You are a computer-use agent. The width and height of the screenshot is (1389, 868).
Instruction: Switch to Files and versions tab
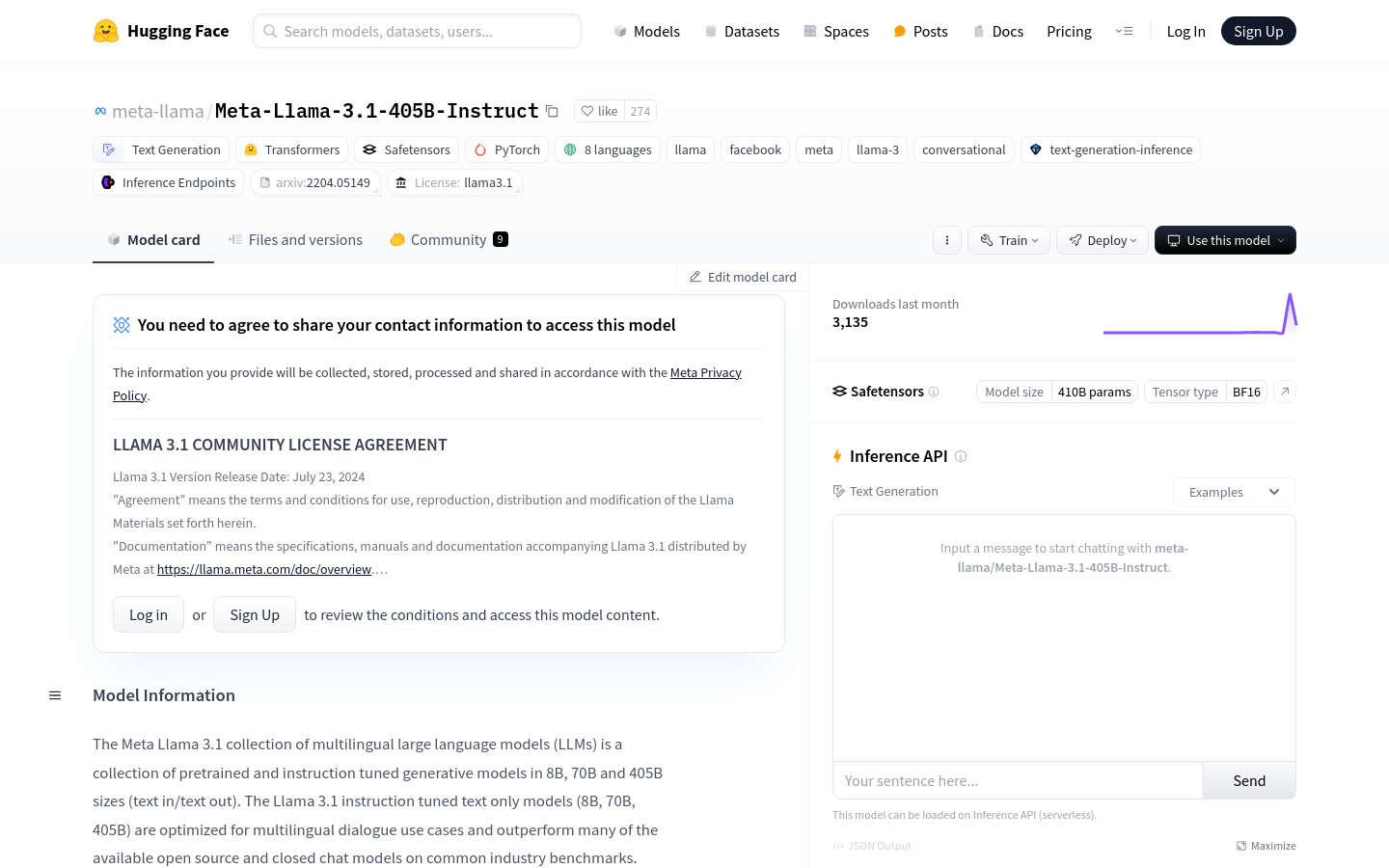tap(295, 240)
